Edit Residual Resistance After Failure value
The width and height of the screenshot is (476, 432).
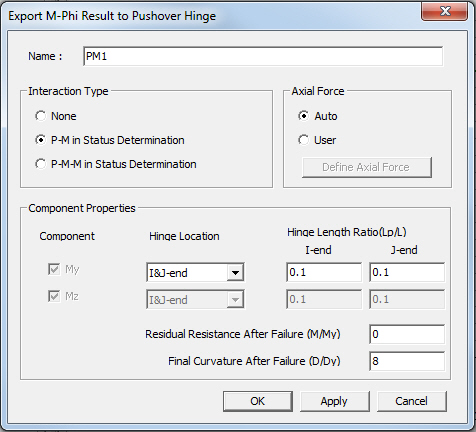pyautogui.click(x=407, y=334)
